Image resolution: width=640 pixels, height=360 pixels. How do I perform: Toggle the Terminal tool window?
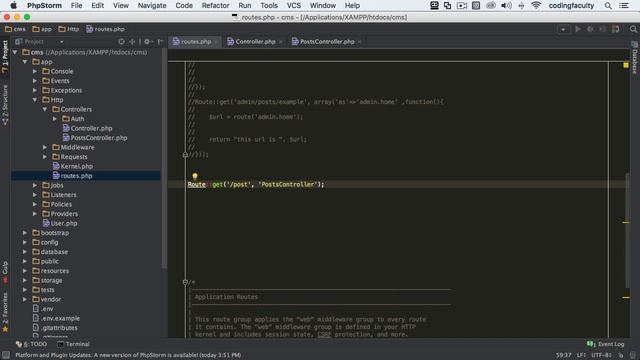tap(73, 344)
